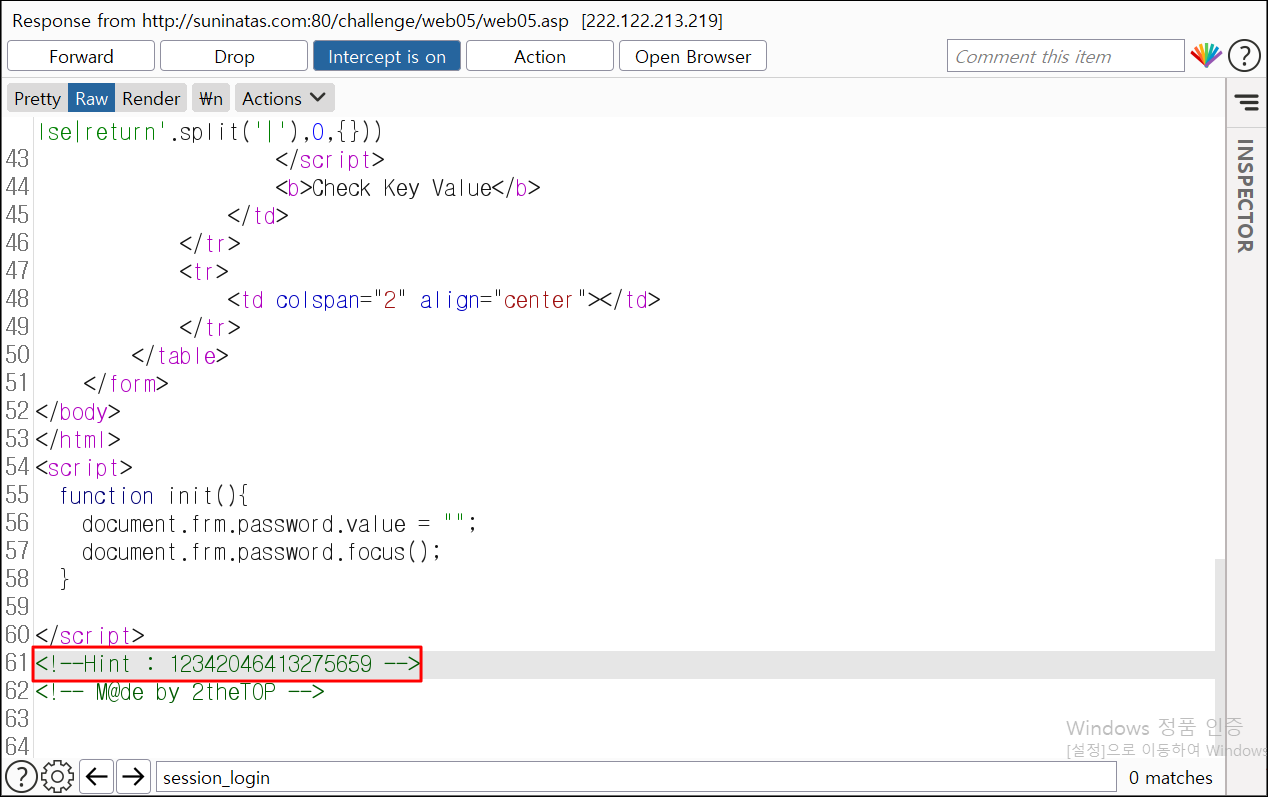Image resolution: width=1268 pixels, height=797 pixels.
Task: Click the td colspan="2" line
Action: click(444, 300)
